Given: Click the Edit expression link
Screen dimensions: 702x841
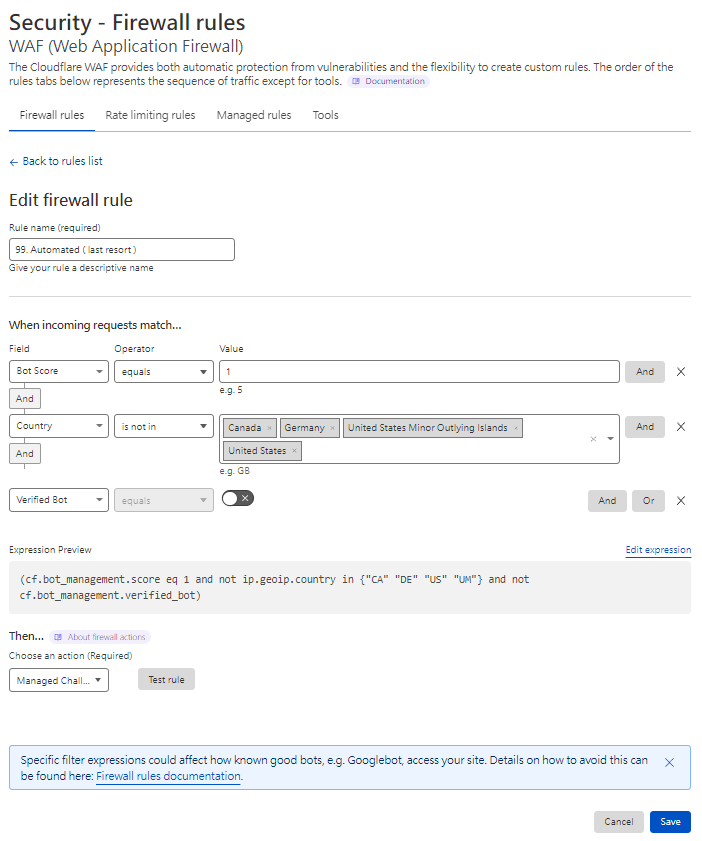Looking at the screenshot, I should coord(658,550).
